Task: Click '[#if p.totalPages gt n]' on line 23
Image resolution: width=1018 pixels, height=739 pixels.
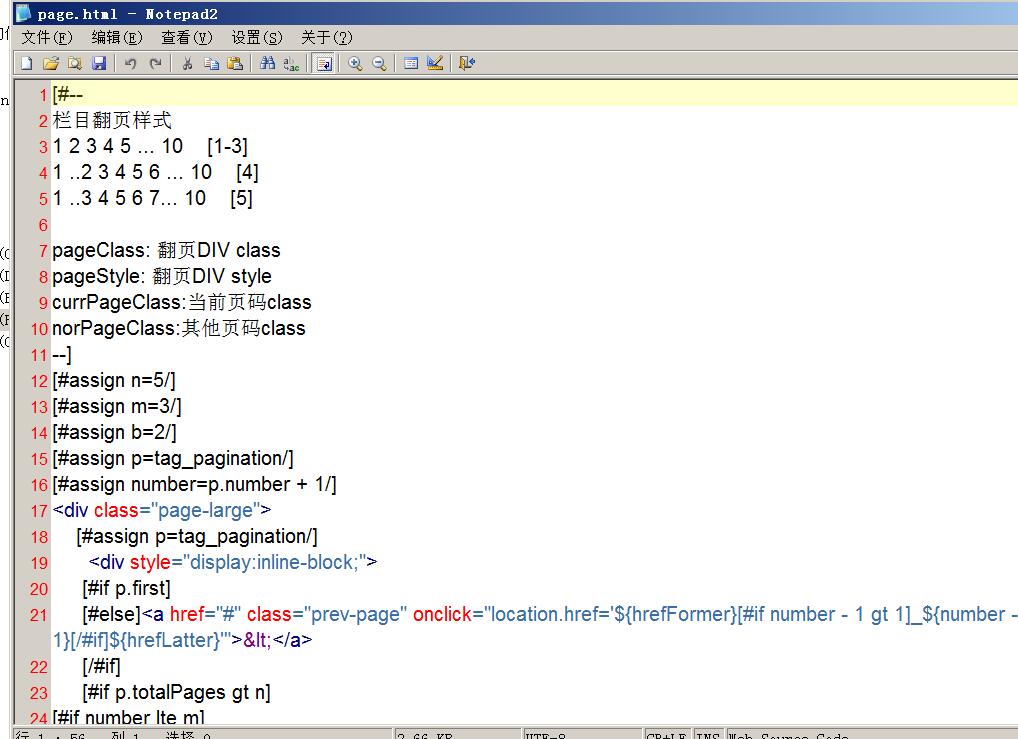Action: click(x=176, y=692)
